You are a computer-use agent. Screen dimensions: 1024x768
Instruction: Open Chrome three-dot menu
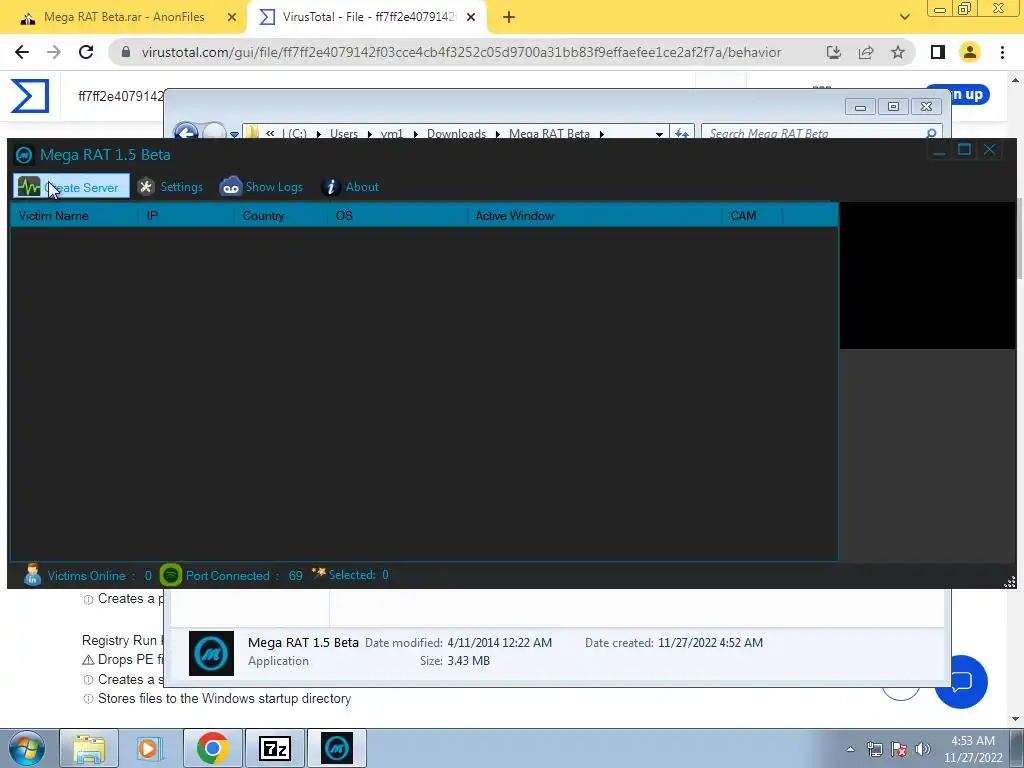1002,52
